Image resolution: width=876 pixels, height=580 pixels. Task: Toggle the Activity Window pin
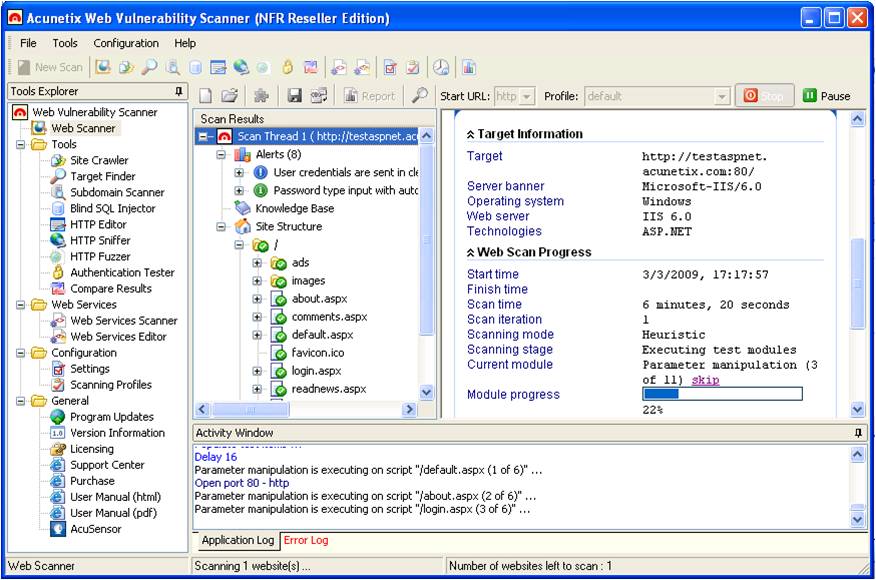coord(858,433)
